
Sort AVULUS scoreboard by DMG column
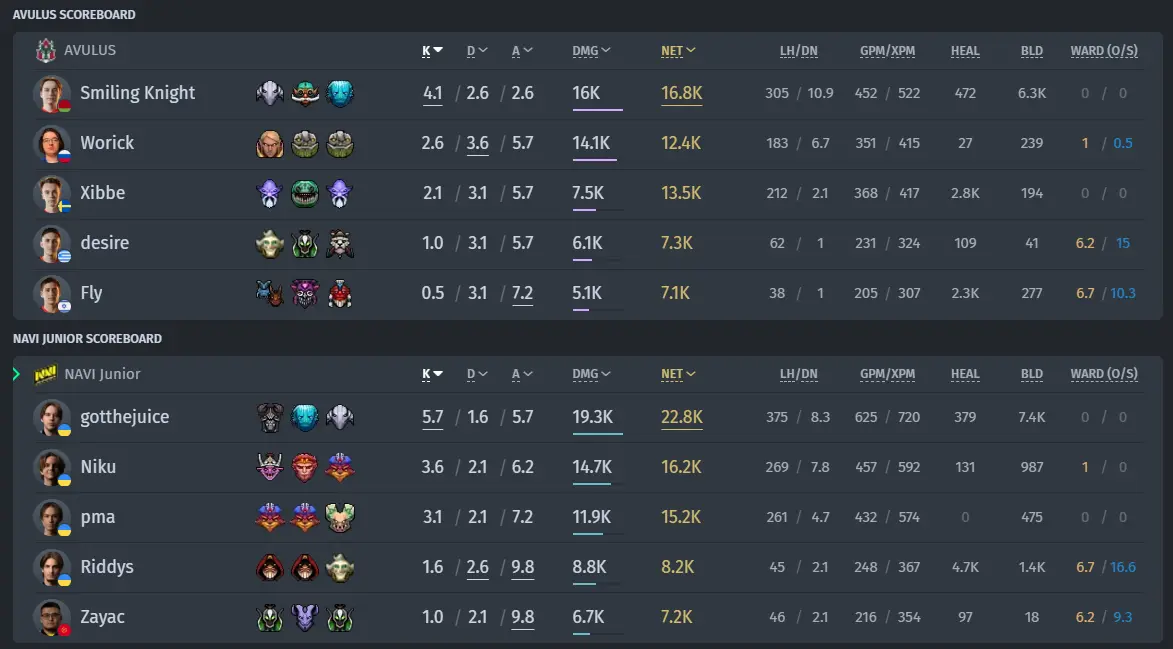591,51
